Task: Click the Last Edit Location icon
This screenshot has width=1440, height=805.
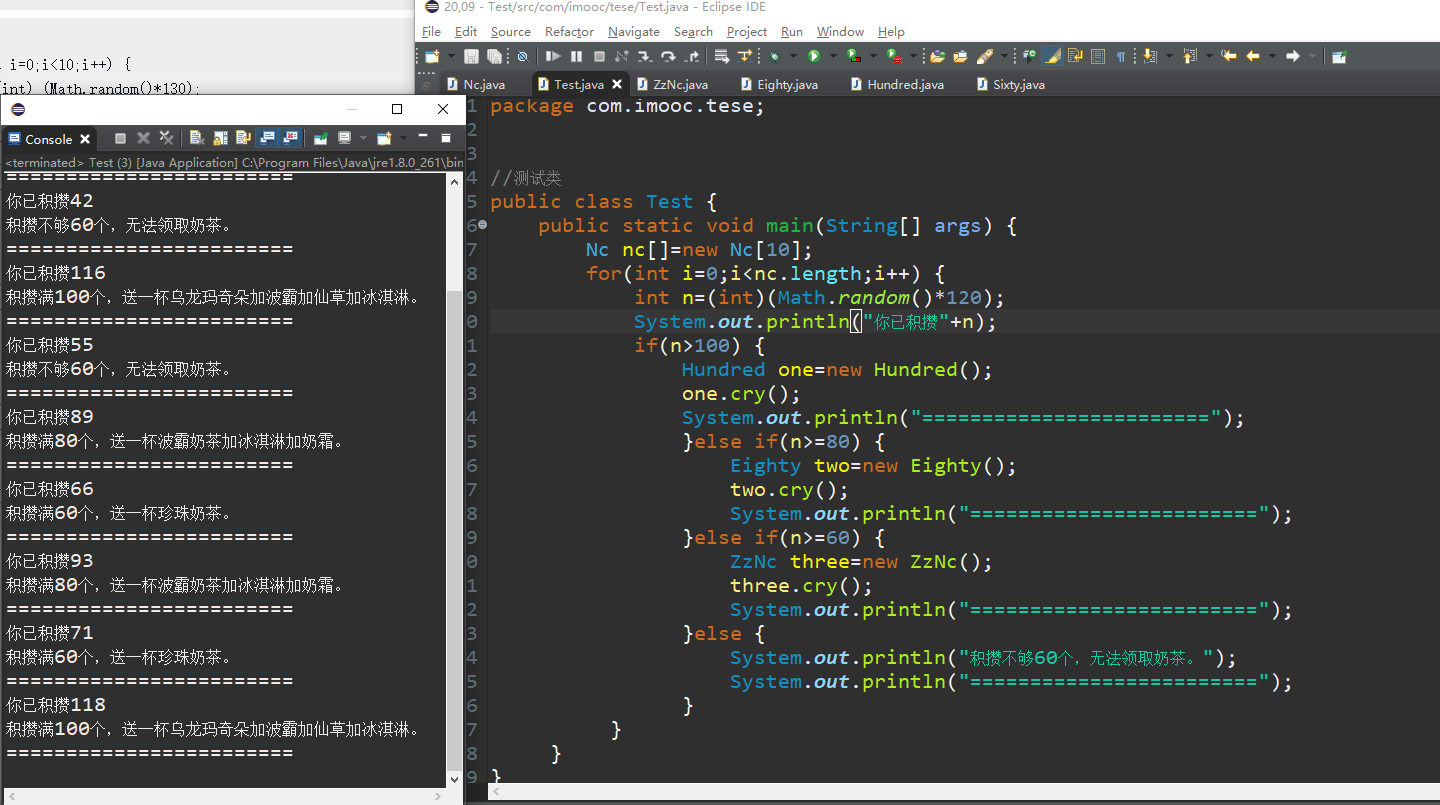Action: pos(1229,56)
